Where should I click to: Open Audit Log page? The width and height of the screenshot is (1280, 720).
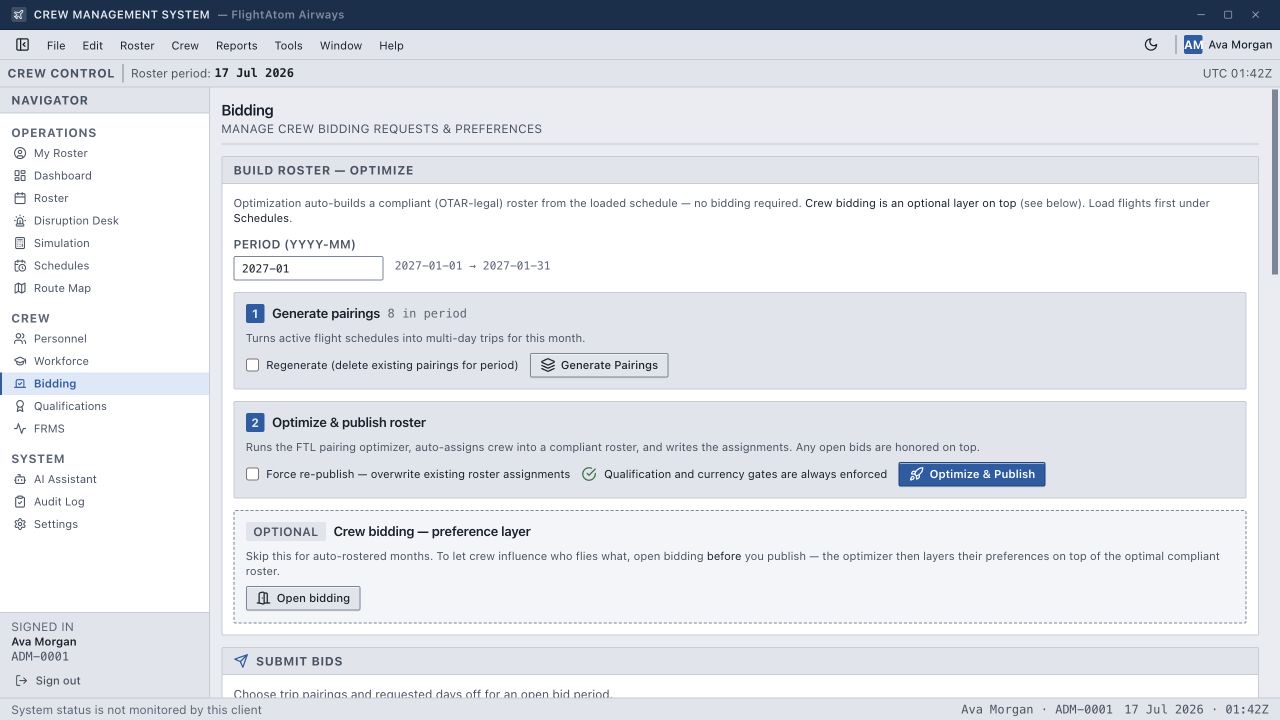(104, 502)
